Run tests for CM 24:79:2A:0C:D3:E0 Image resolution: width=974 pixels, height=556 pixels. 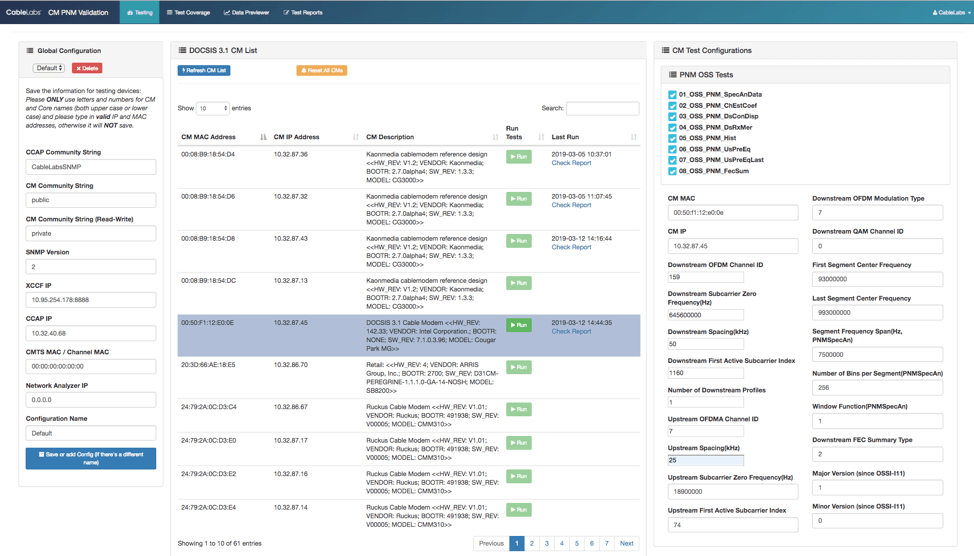pyautogui.click(x=519, y=442)
